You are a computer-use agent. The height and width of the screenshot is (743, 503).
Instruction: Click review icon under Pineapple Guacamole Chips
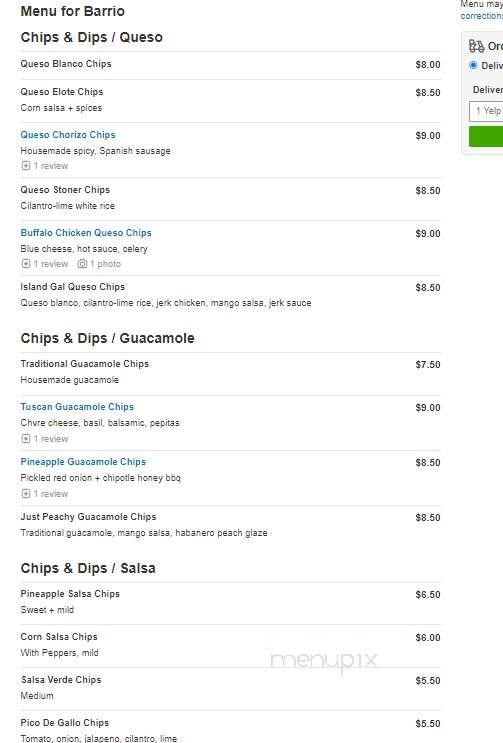coord(26,494)
